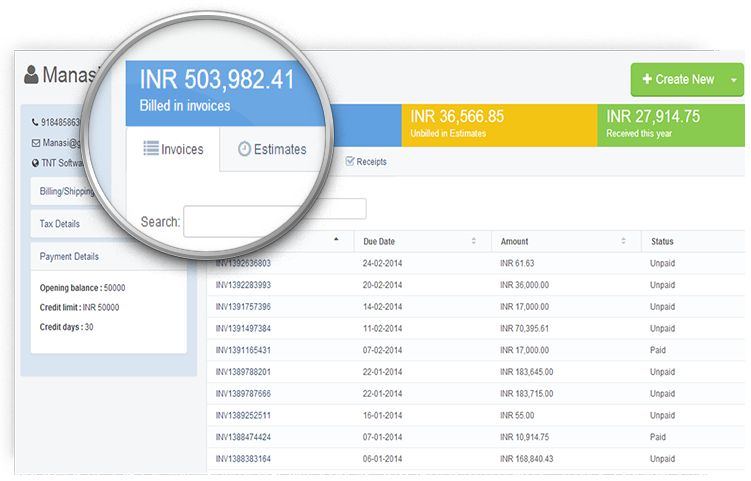Click Opening balance value 50000
751x481 pixels.
pos(114,287)
